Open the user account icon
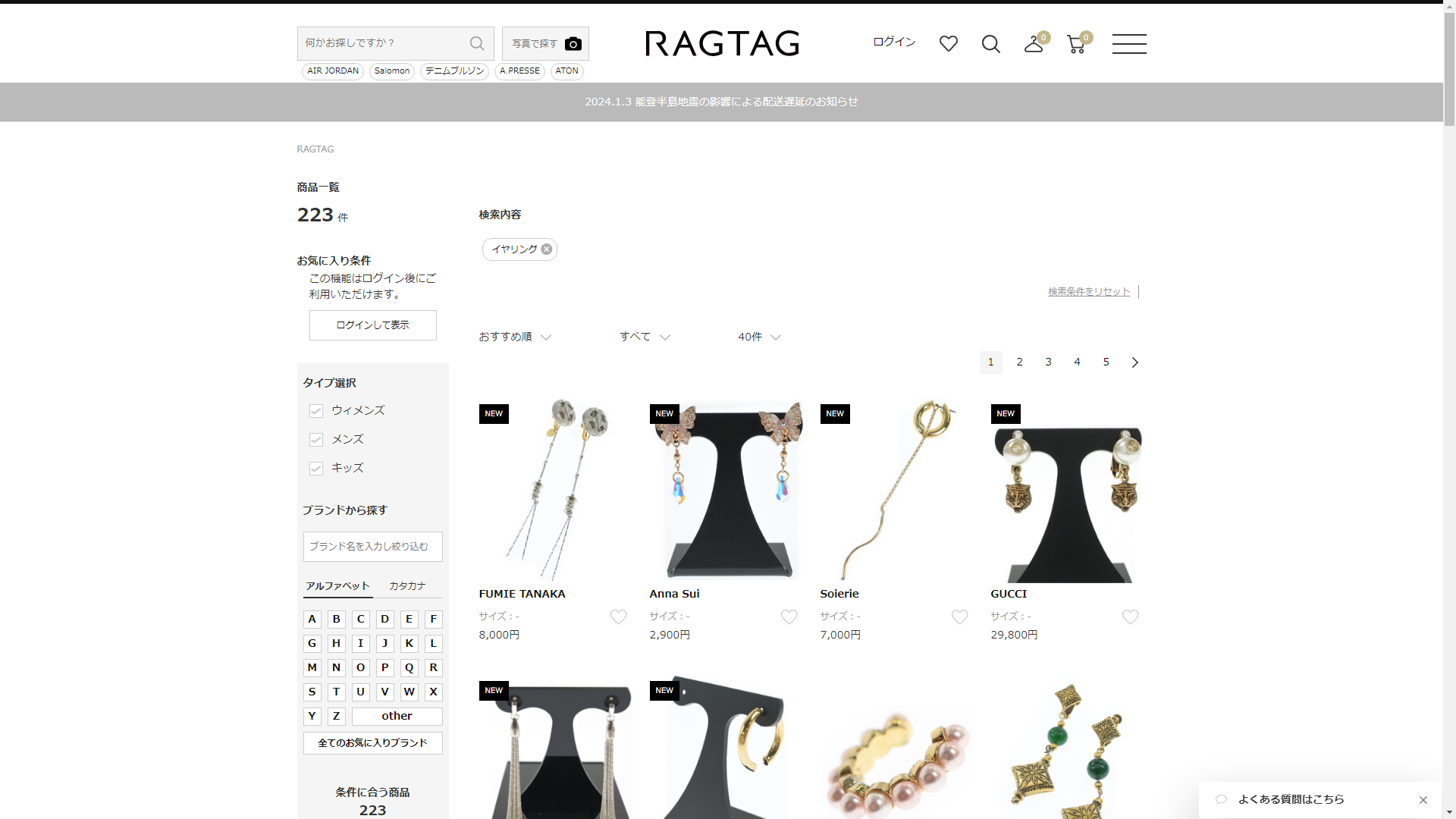 pos(1033,44)
